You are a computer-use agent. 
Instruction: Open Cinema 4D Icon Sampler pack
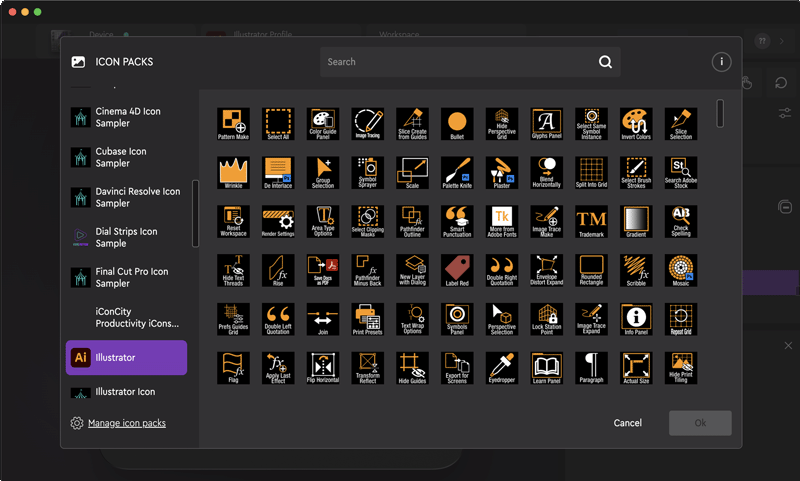point(127,117)
